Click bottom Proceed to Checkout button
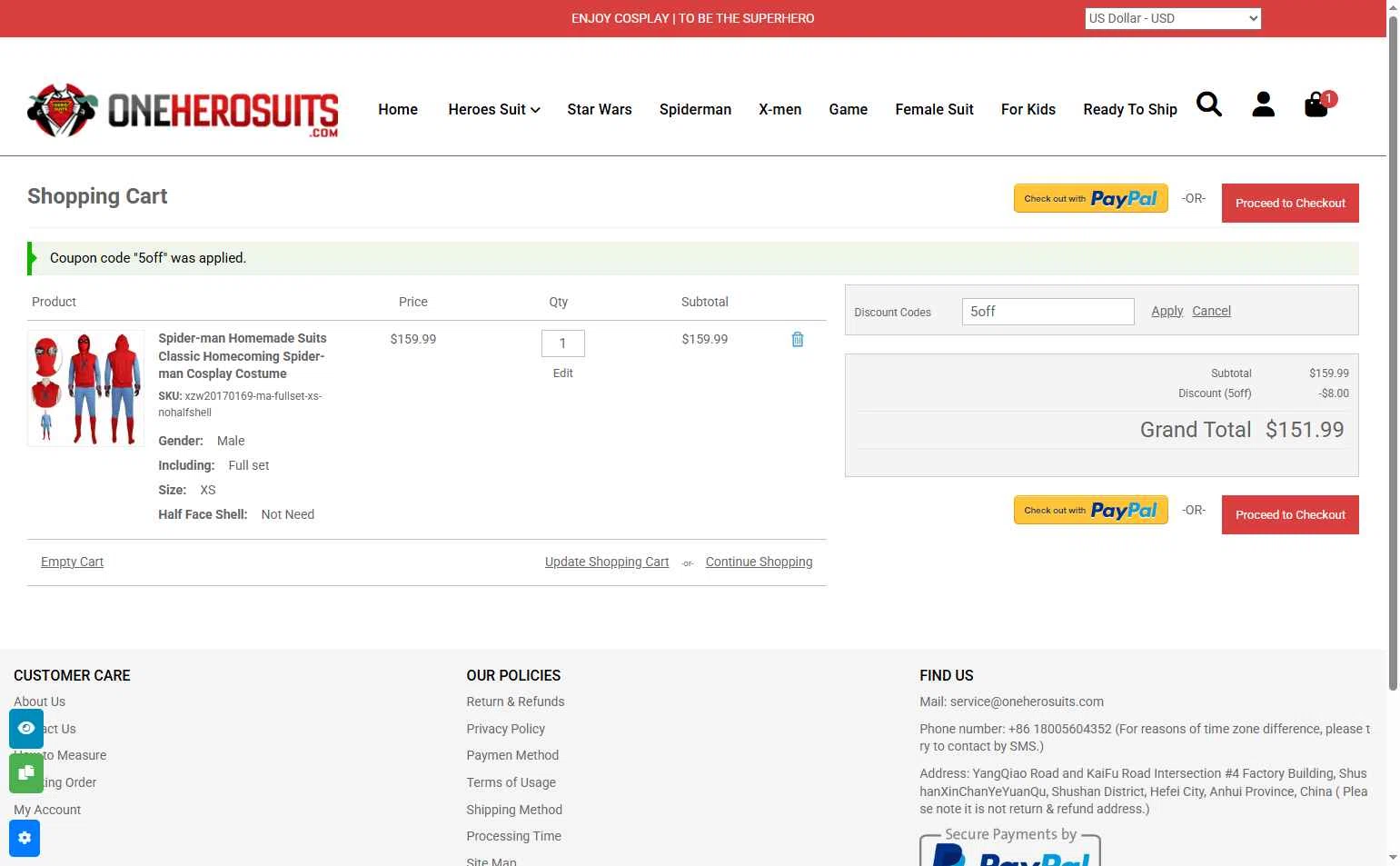This screenshot has width=1400, height=866. pyautogui.click(x=1290, y=514)
